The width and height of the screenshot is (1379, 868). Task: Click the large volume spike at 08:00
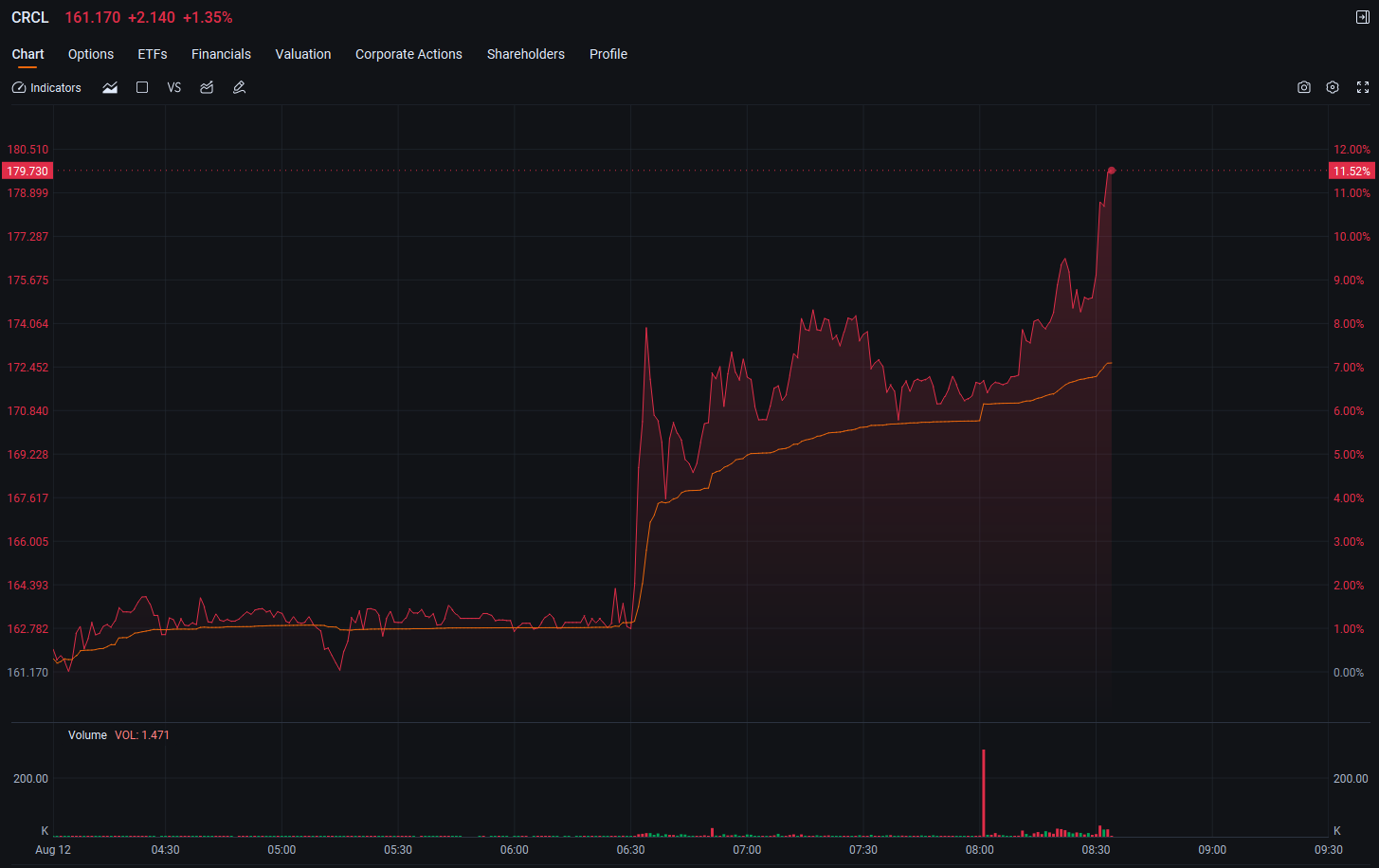(x=984, y=793)
